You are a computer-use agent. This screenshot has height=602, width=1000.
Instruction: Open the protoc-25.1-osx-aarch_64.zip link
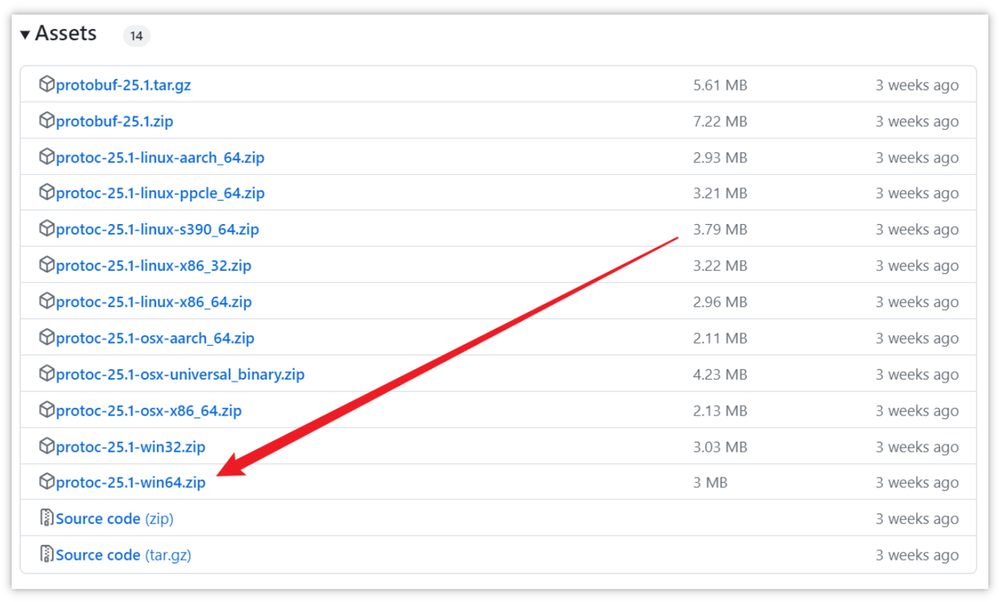155,338
